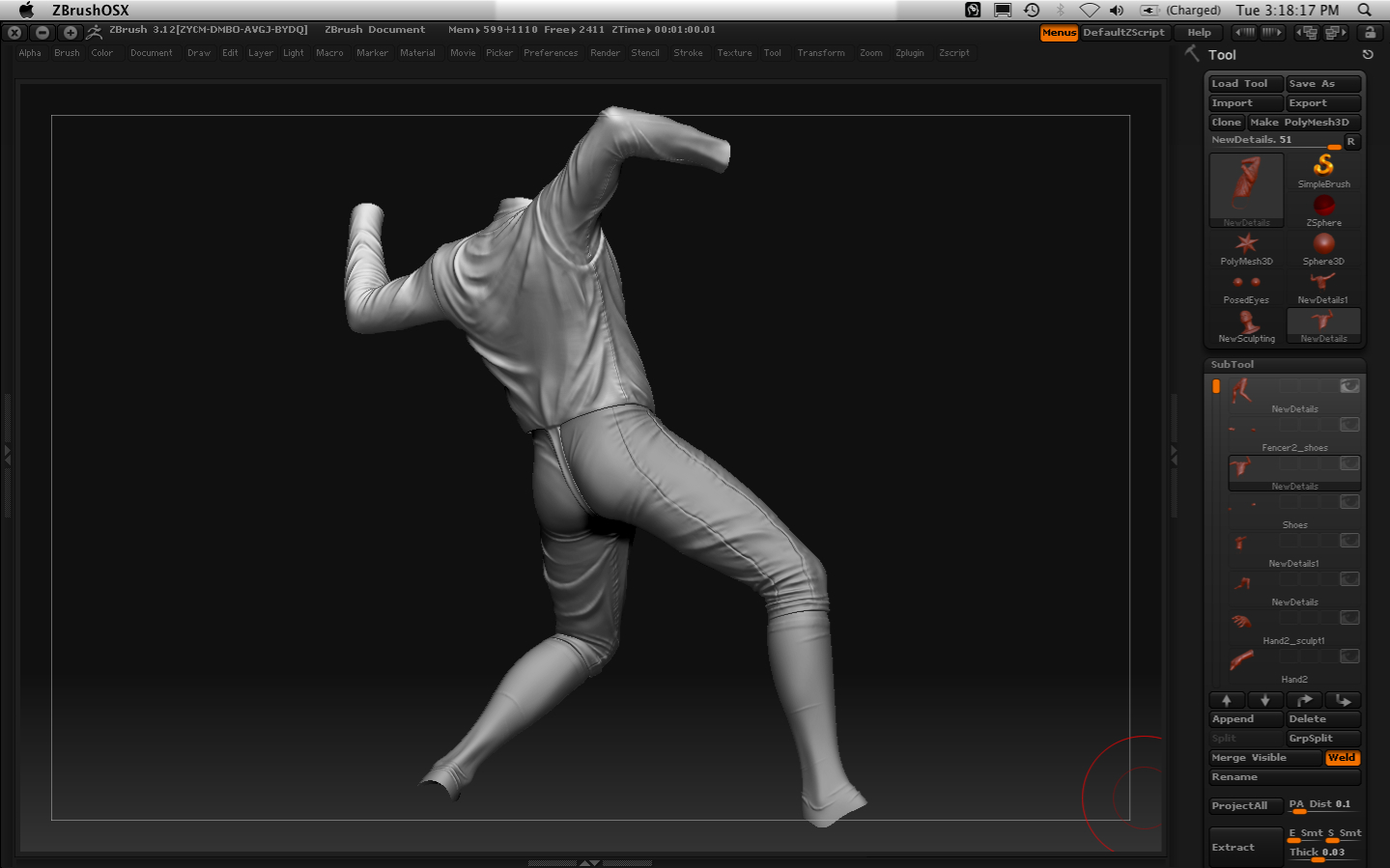1390x868 pixels.
Task: Select subtool up arrow button
Action: pos(1227,700)
